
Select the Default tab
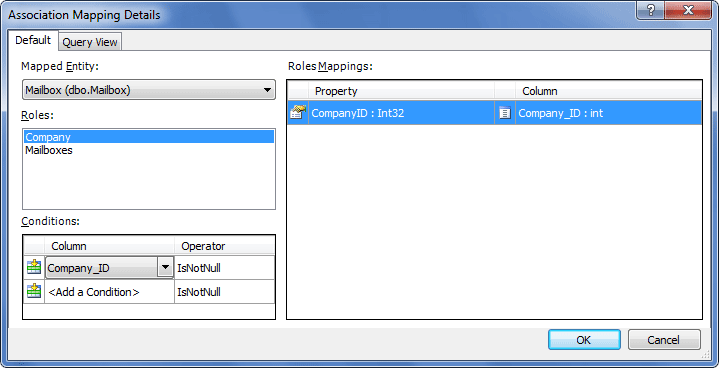(x=33, y=40)
